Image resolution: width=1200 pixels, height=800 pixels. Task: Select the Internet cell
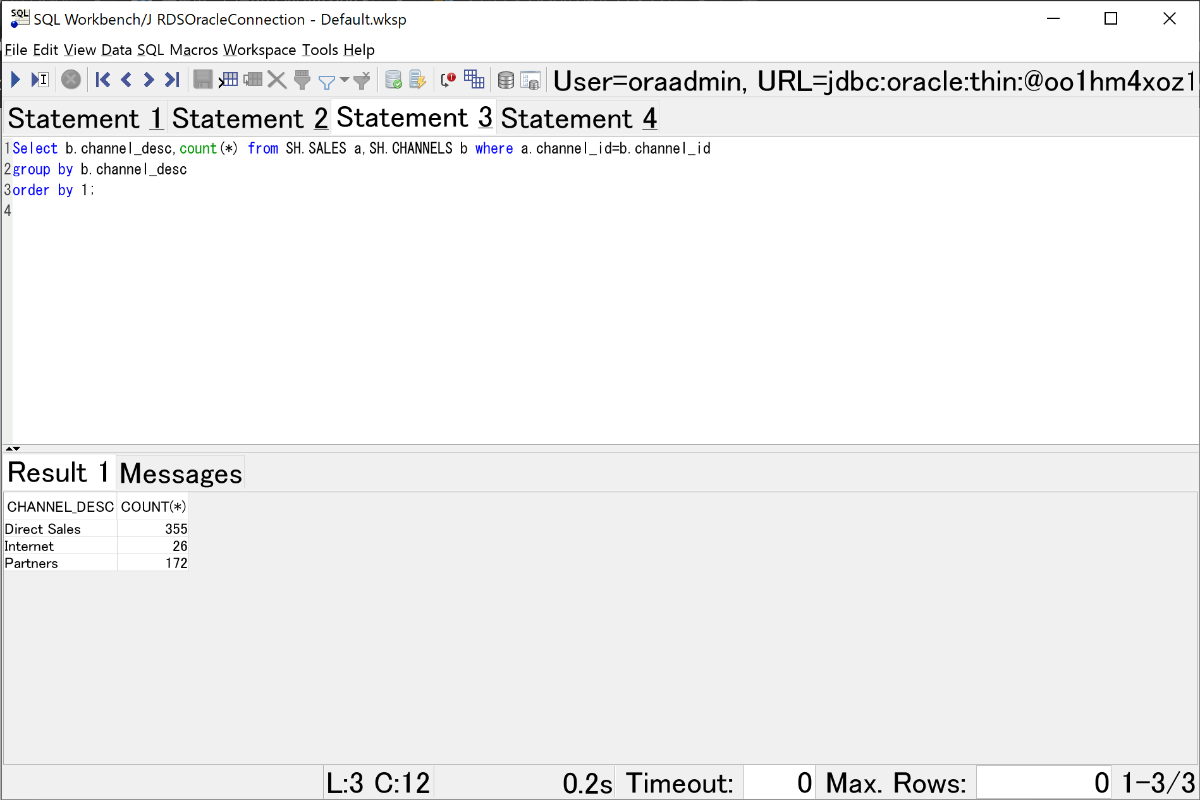(x=60, y=546)
